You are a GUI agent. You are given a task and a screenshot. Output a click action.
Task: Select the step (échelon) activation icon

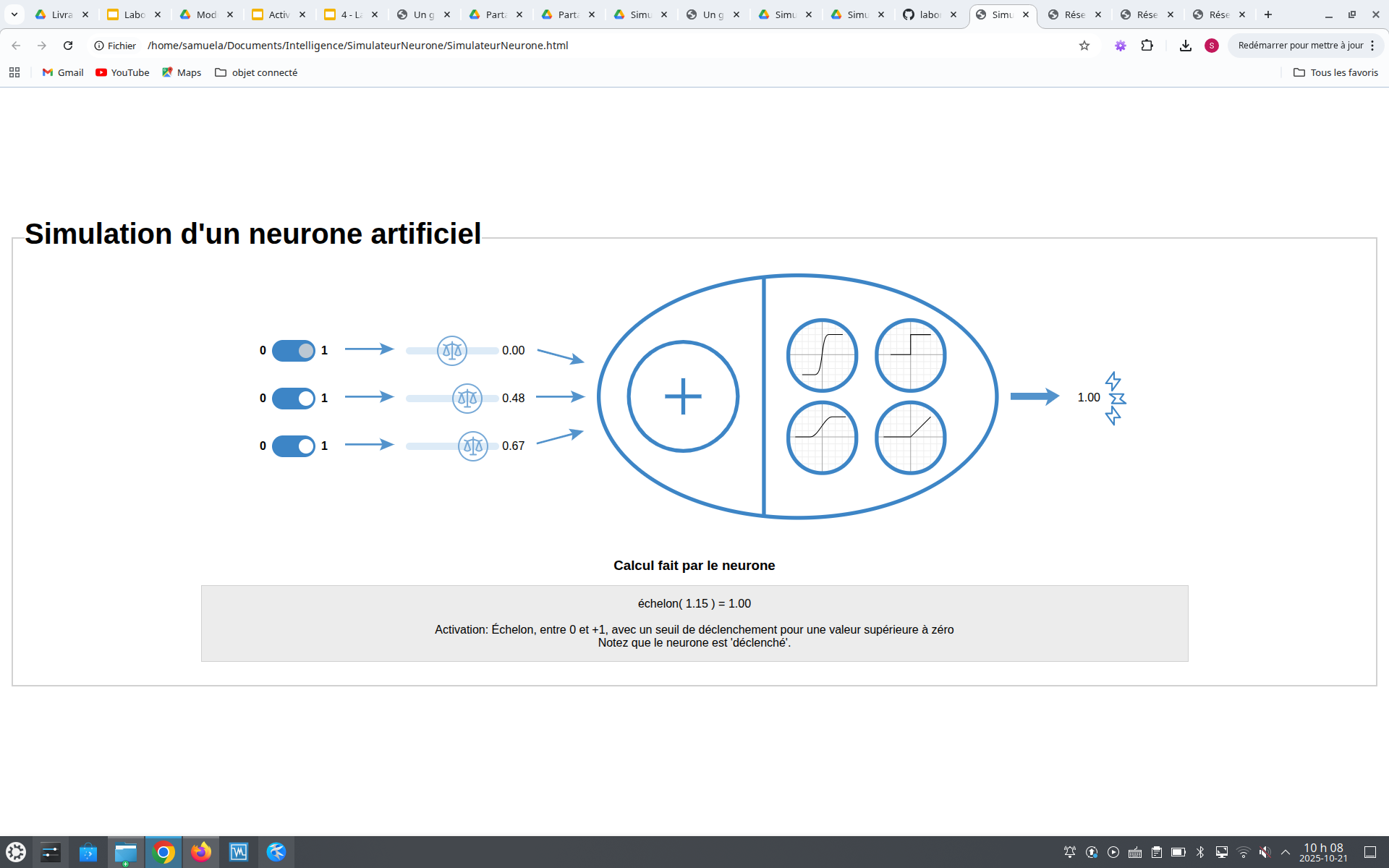[910, 355]
